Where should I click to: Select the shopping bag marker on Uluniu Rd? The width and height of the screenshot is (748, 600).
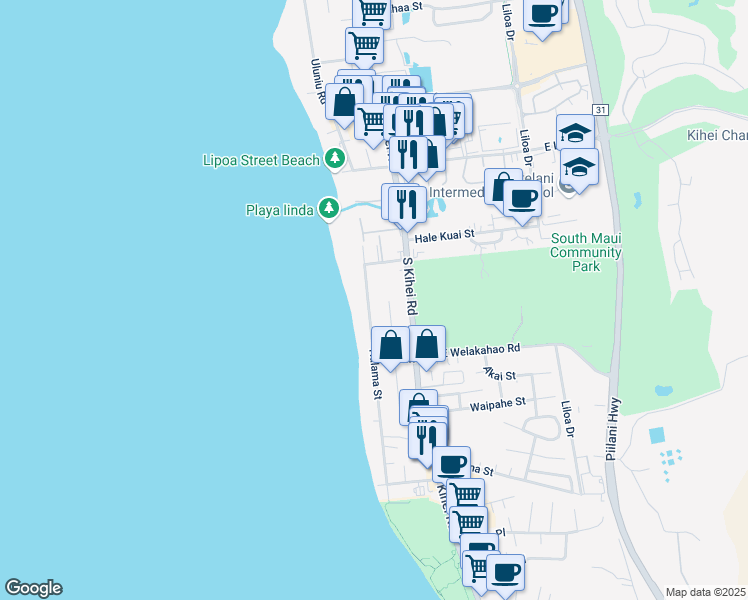pyautogui.click(x=344, y=103)
